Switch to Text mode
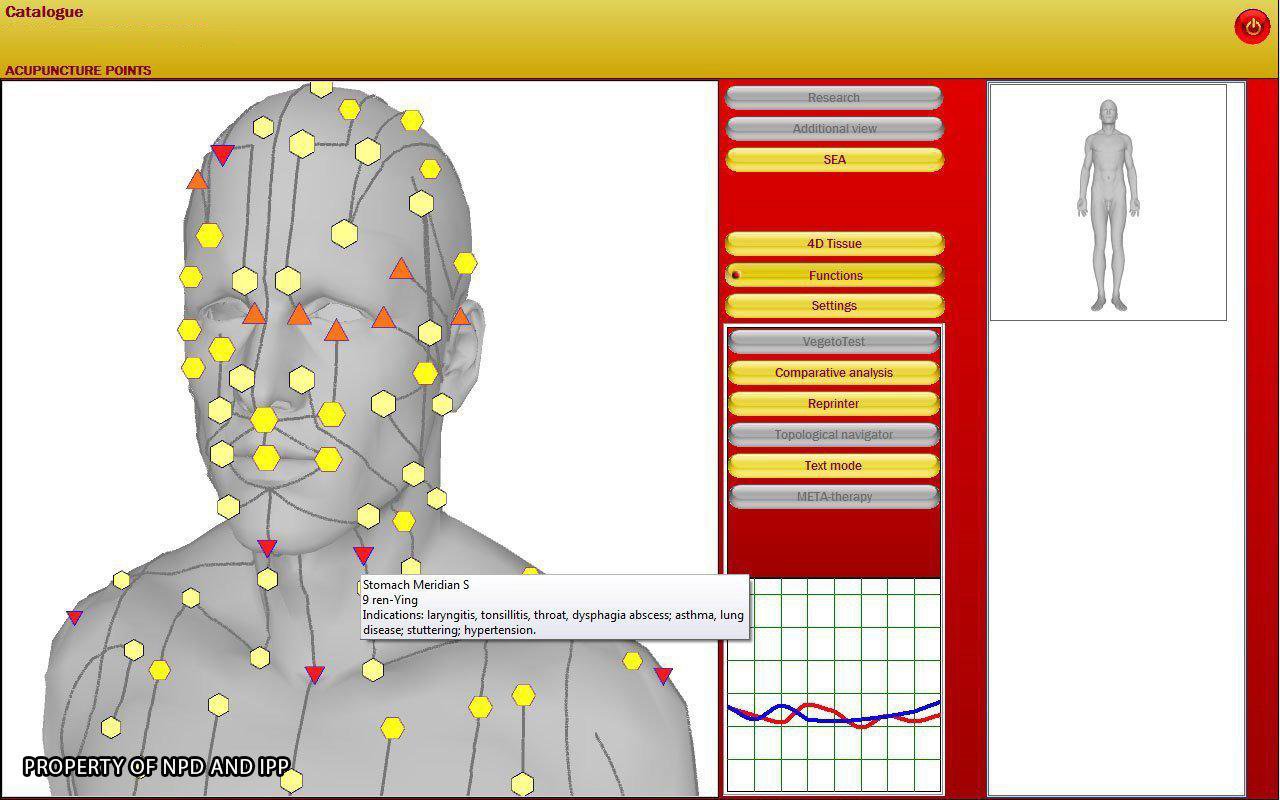Viewport: 1280px width, 800px height. [833, 465]
